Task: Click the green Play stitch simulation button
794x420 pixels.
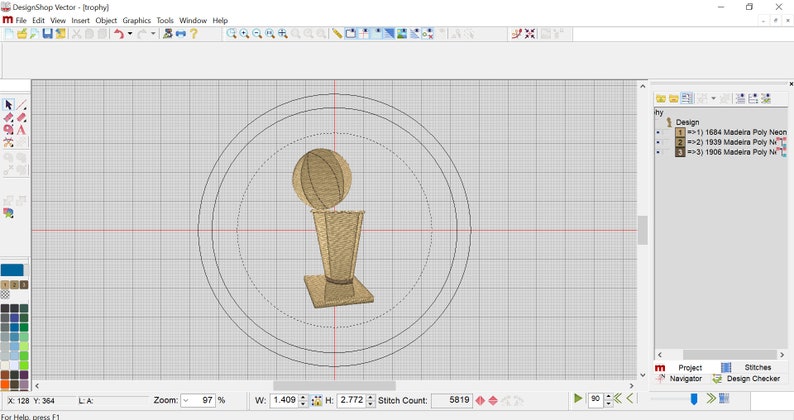Action: click(x=578, y=399)
